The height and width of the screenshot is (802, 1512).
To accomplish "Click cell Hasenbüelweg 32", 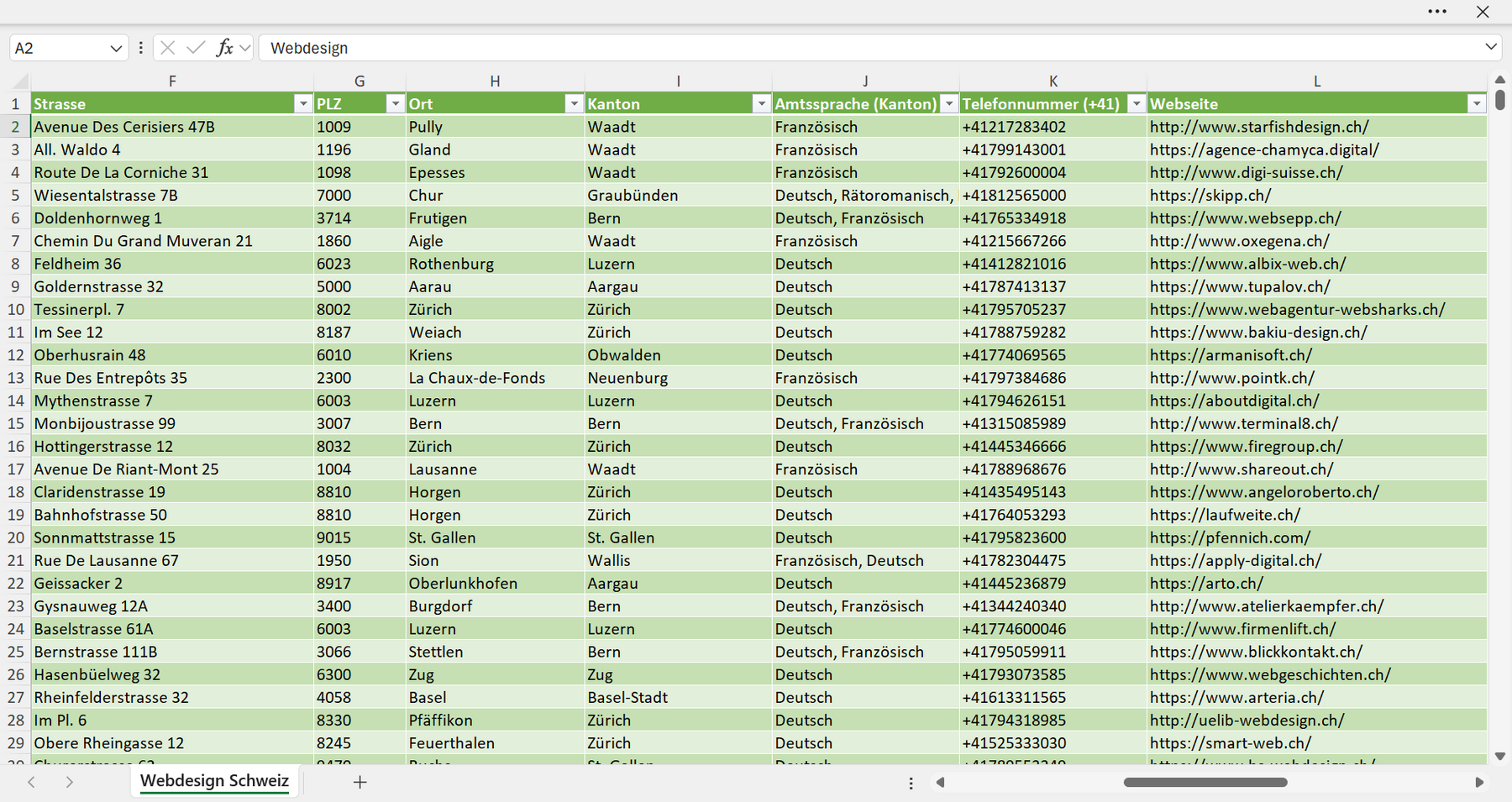I will point(172,674).
